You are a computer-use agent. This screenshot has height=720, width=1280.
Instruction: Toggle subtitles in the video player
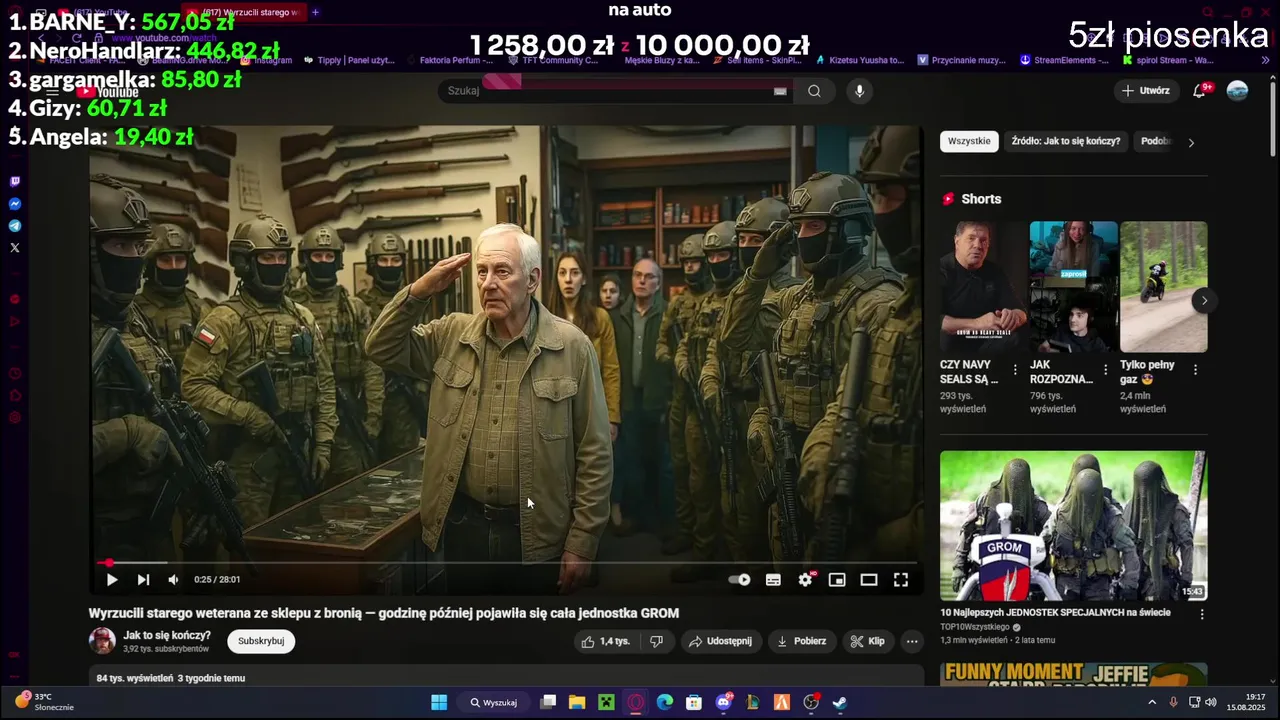[x=773, y=580]
